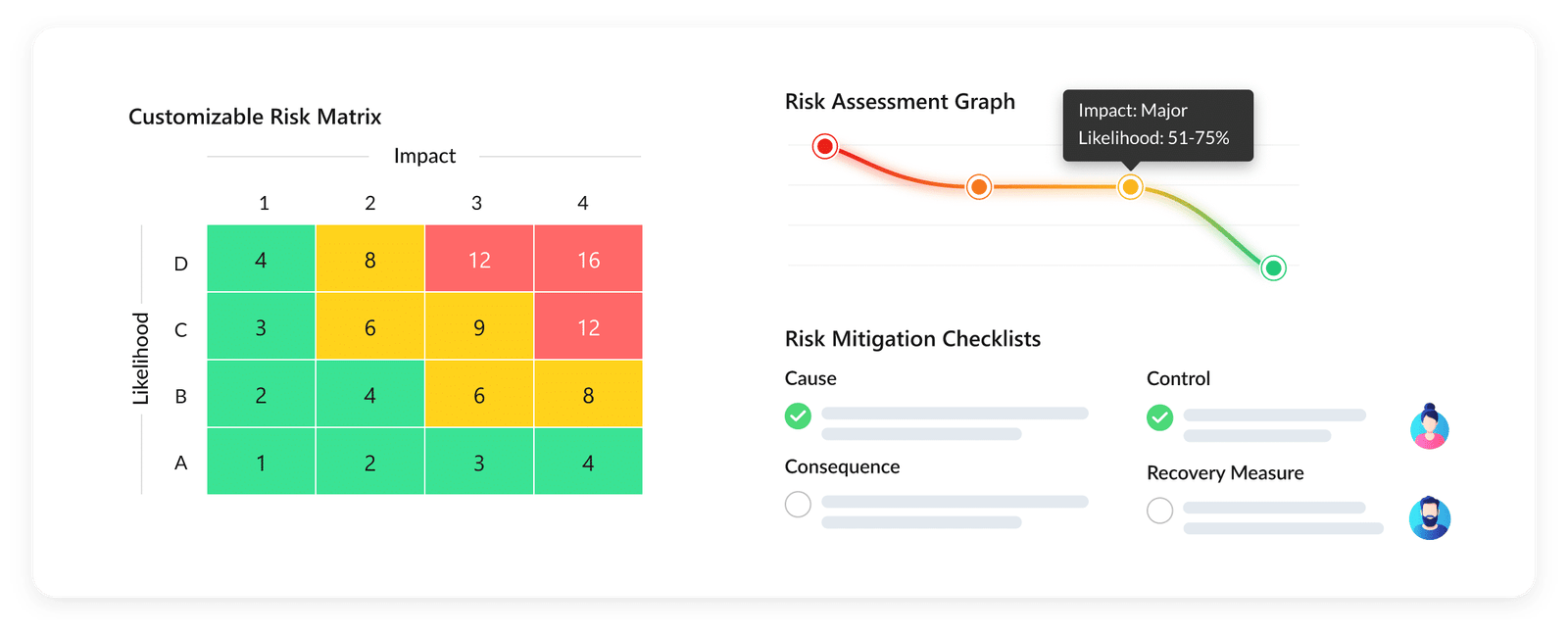The height and width of the screenshot is (635, 1568).
Task: Click the Customizable Risk Matrix title
Action: coord(255,117)
